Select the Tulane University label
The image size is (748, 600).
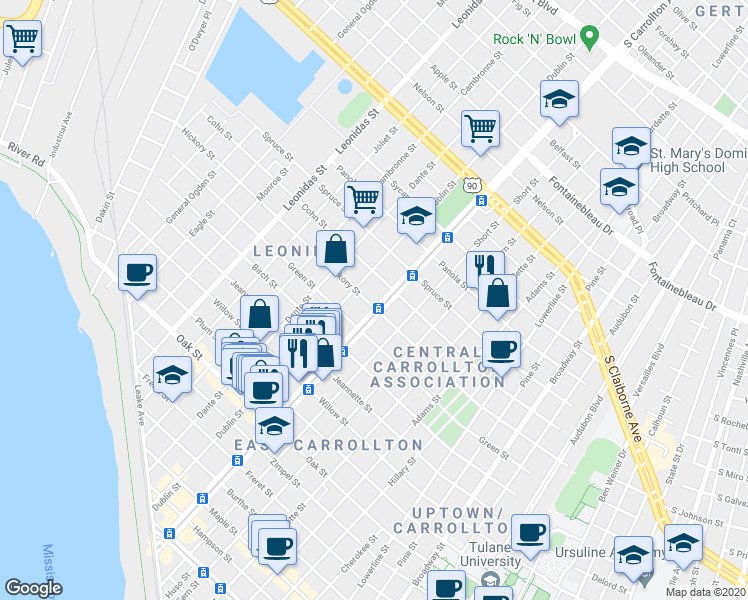point(490,554)
